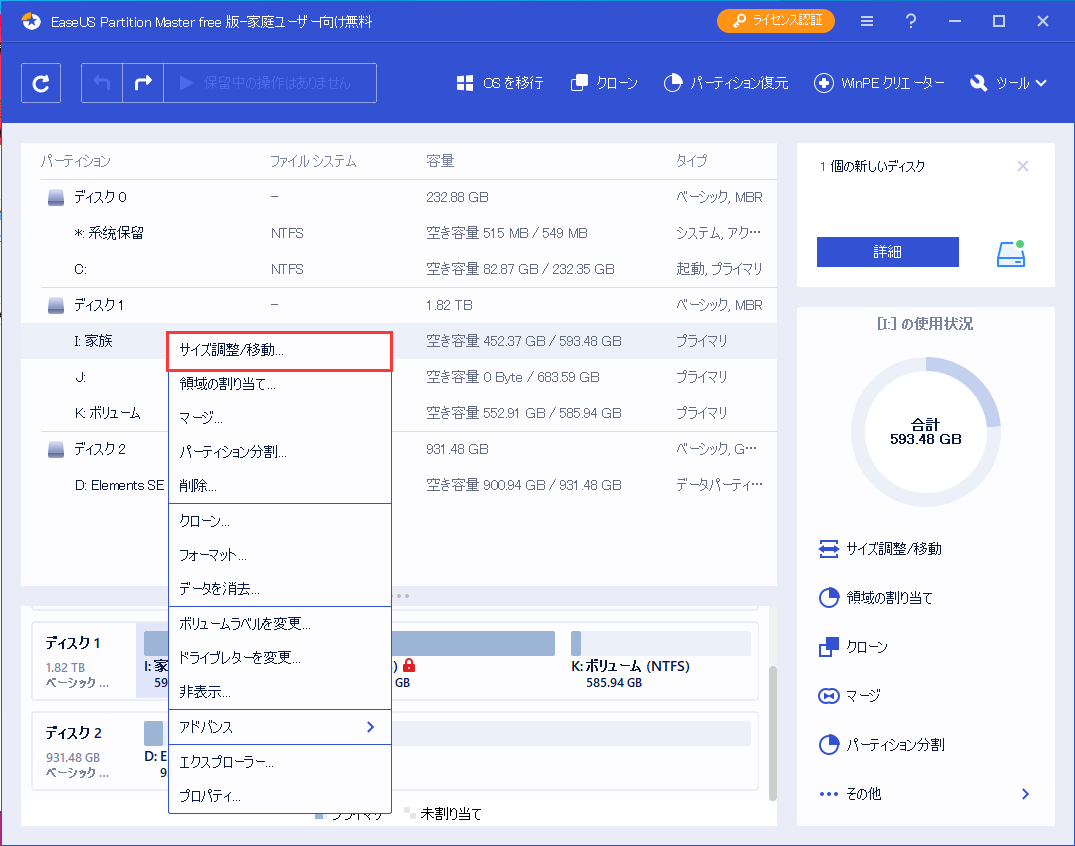Expand the ツール dropdown menu
Viewport: 1075px width, 846px height.
click(1008, 83)
